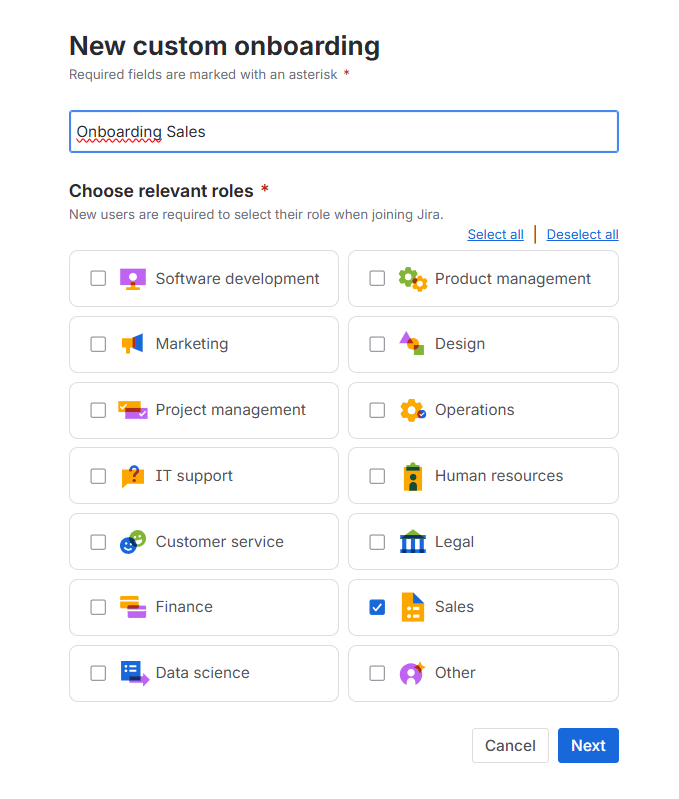Click the Legal courthouse icon
Image resolution: width=679 pixels, height=799 pixels.
coord(412,542)
